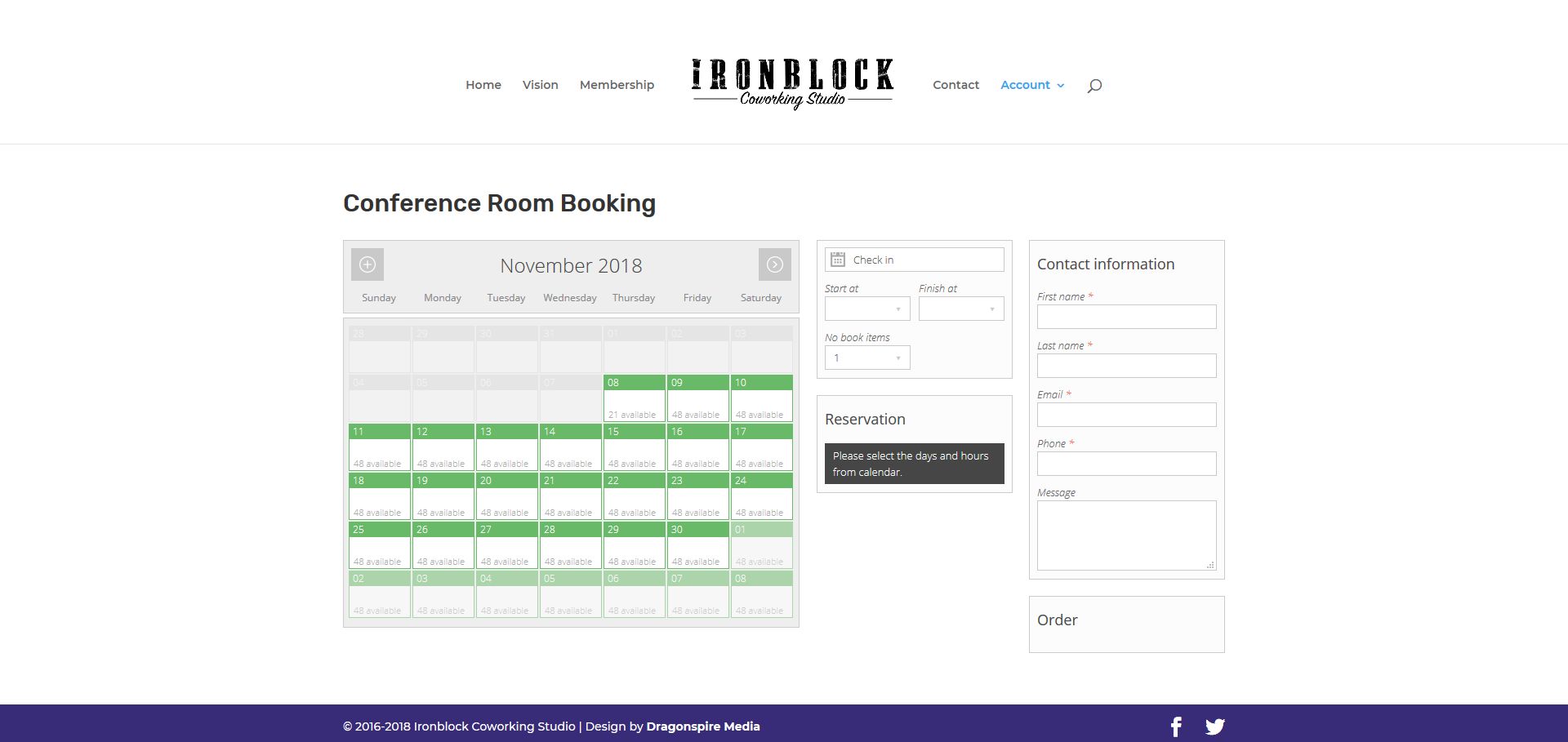Select November 13 on the calendar
Image resolution: width=1568 pixels, height=742 pixels.
click(x=507, y=447)
